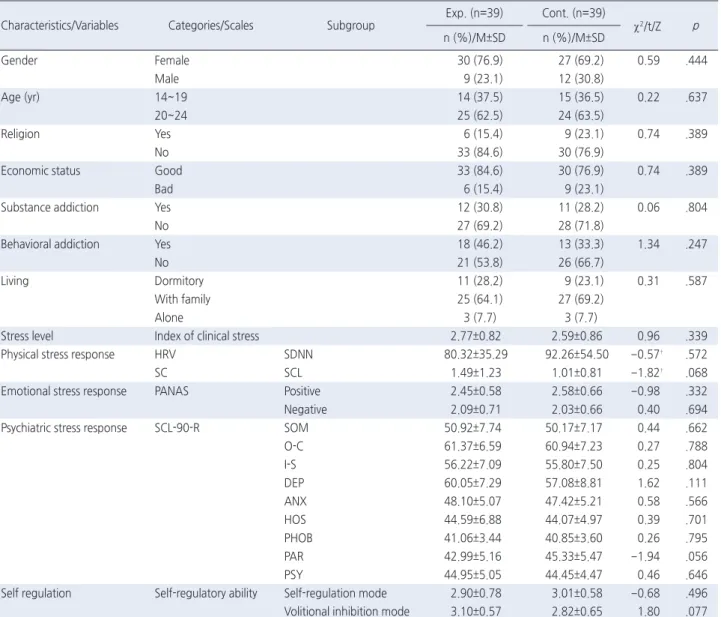Select the Gender row label

(x=19, y=60)
